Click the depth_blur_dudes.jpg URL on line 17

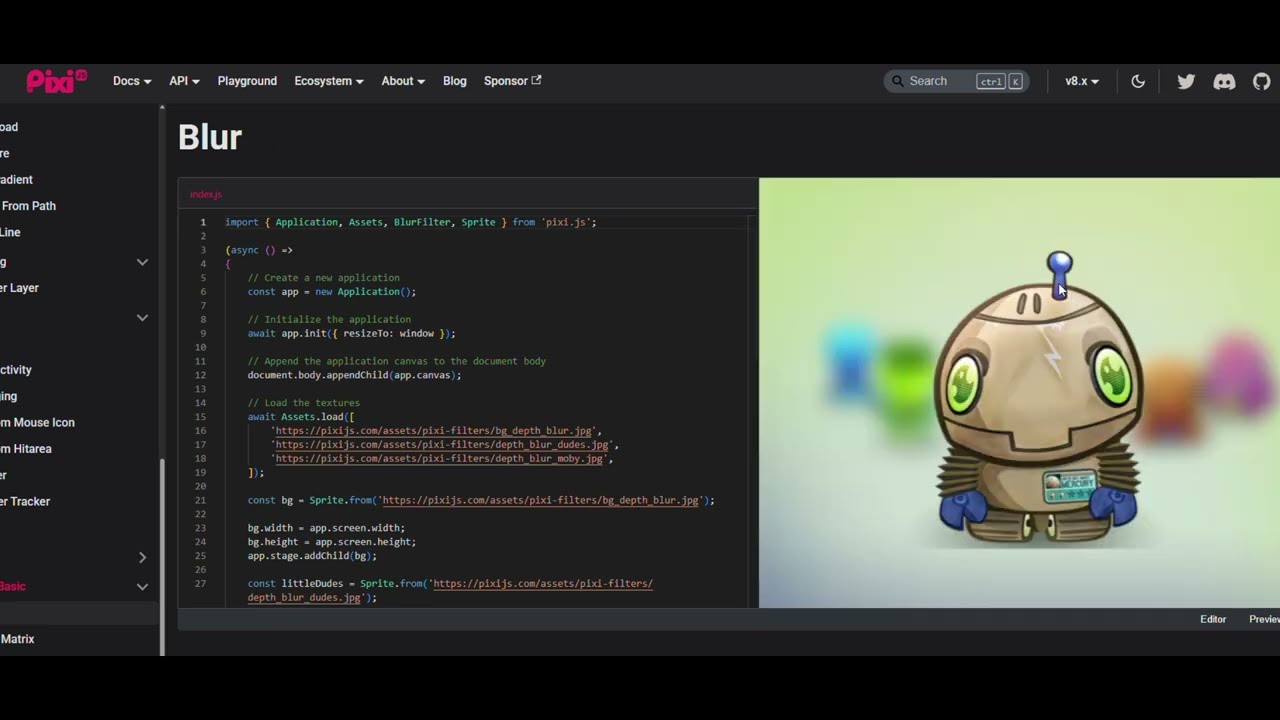pyautogui.click(x=442, y=445)
